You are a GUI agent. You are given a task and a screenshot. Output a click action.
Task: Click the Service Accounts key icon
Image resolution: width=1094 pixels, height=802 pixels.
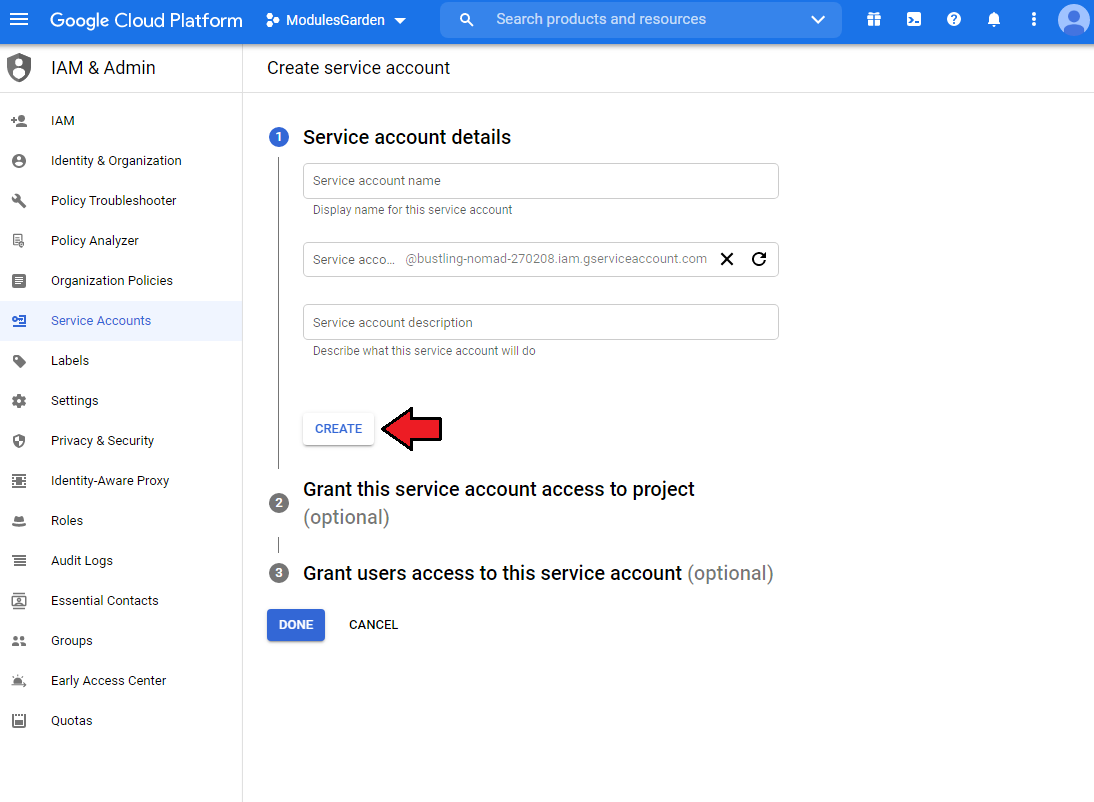(x=19, y=321)
